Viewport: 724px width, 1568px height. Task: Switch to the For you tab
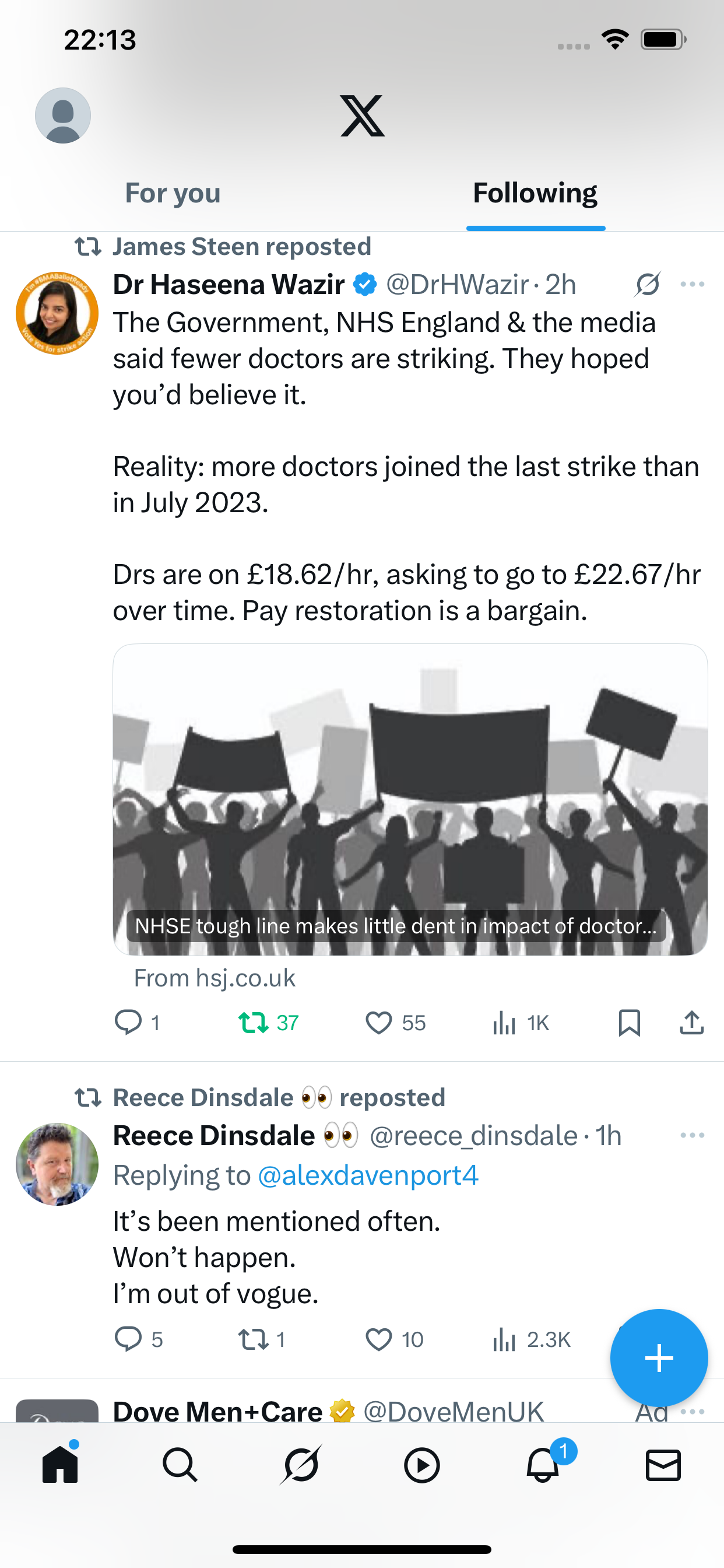(173, 193)
